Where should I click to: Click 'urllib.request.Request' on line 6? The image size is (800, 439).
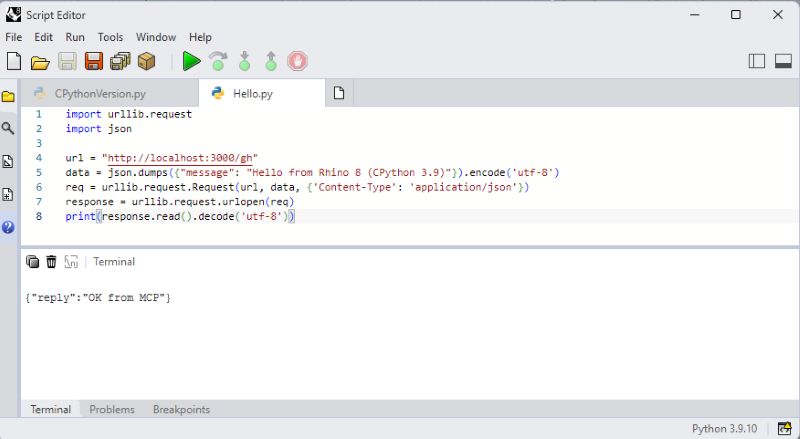pos(168,187)
